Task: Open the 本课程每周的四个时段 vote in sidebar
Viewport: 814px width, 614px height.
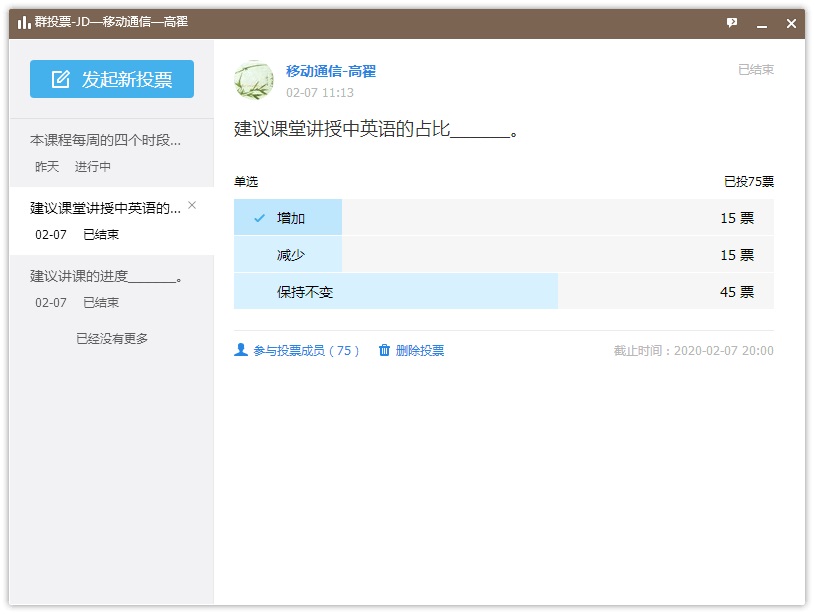Action: click(x=112, y=153)
